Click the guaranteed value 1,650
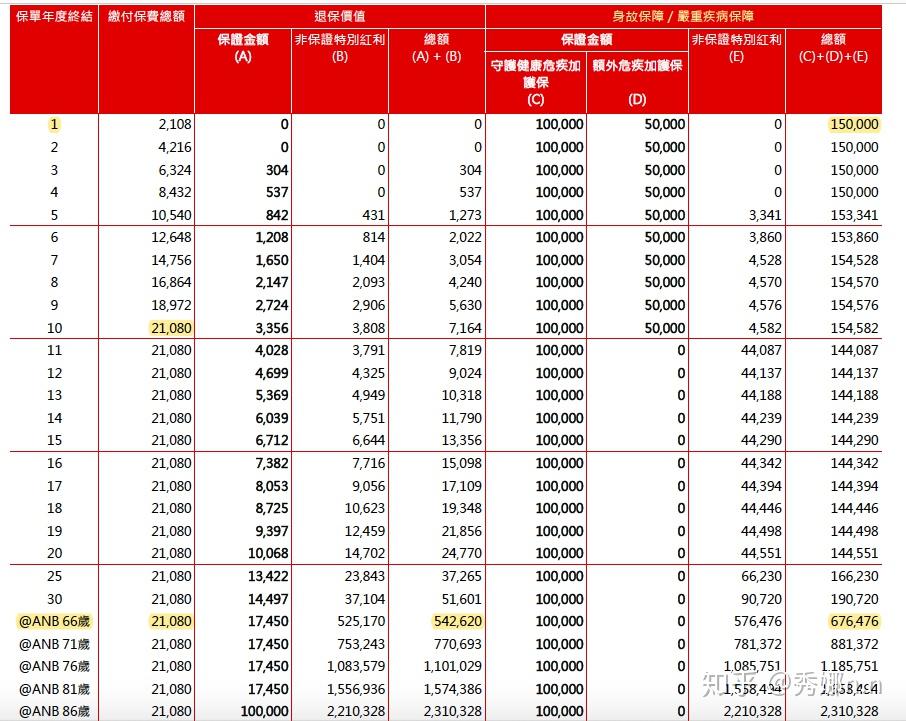The image size is (906, 721). pyautogui.click(x=272, y=260)
